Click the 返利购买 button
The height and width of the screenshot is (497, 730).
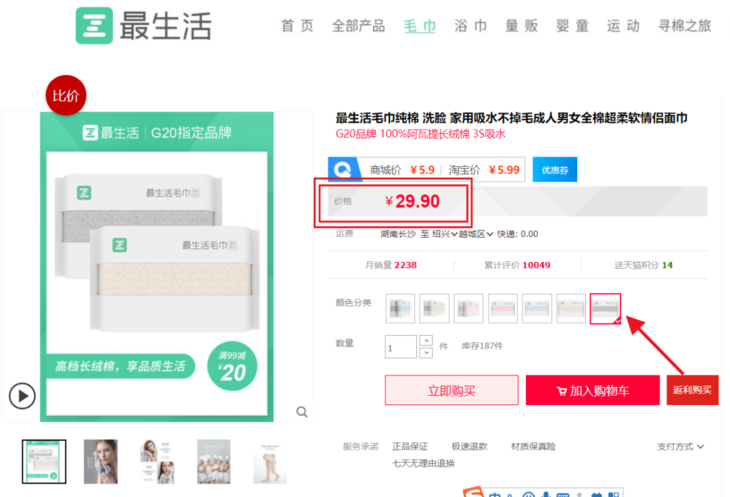tap(692, 390)
